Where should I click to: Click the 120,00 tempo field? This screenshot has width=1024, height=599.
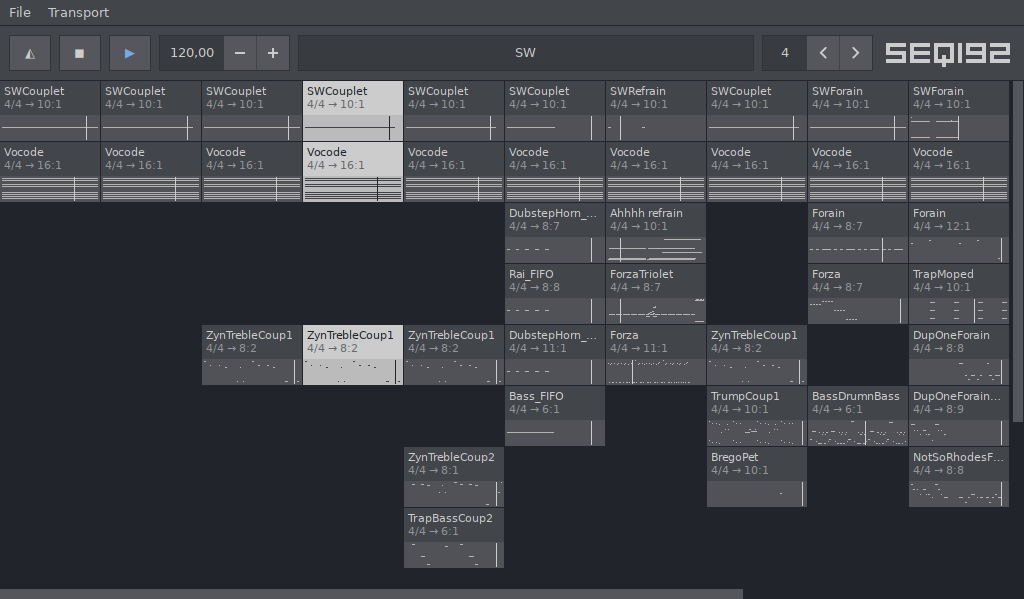coord(191,53)
